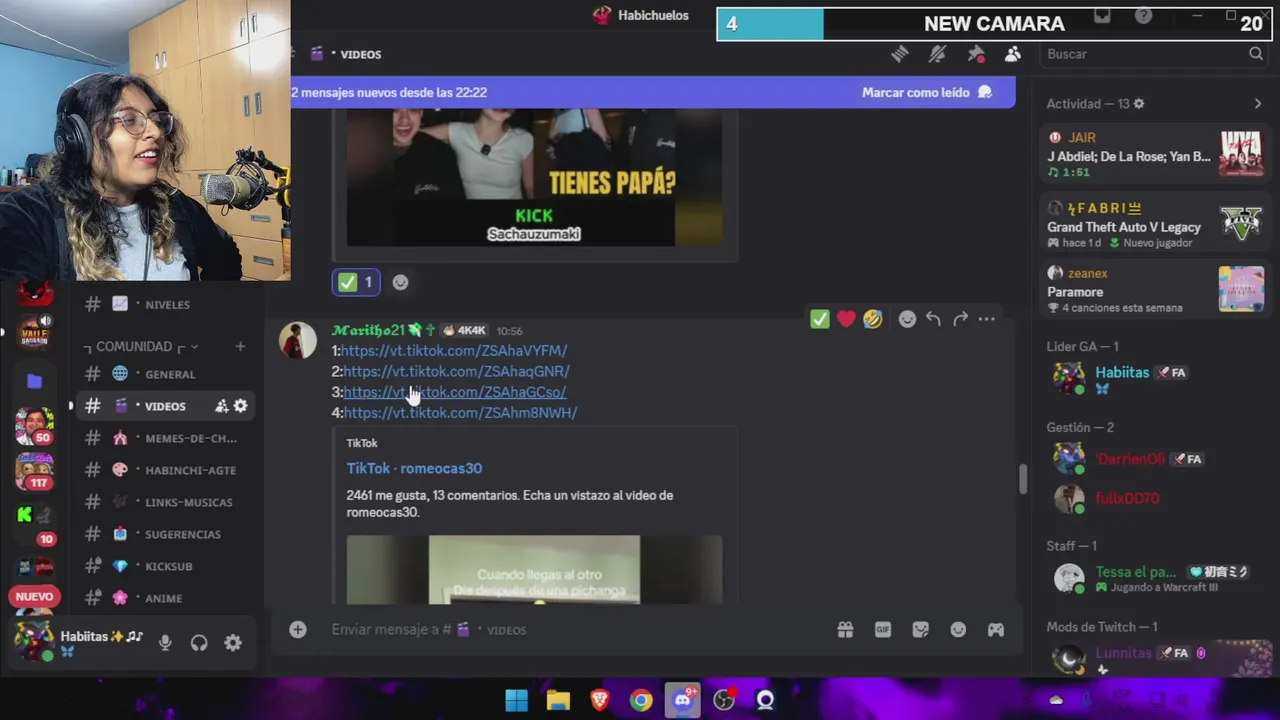Open TikTok link ZSAhaGCso
The height and width of the screenshot is (720, 1280).
(455, 392)
